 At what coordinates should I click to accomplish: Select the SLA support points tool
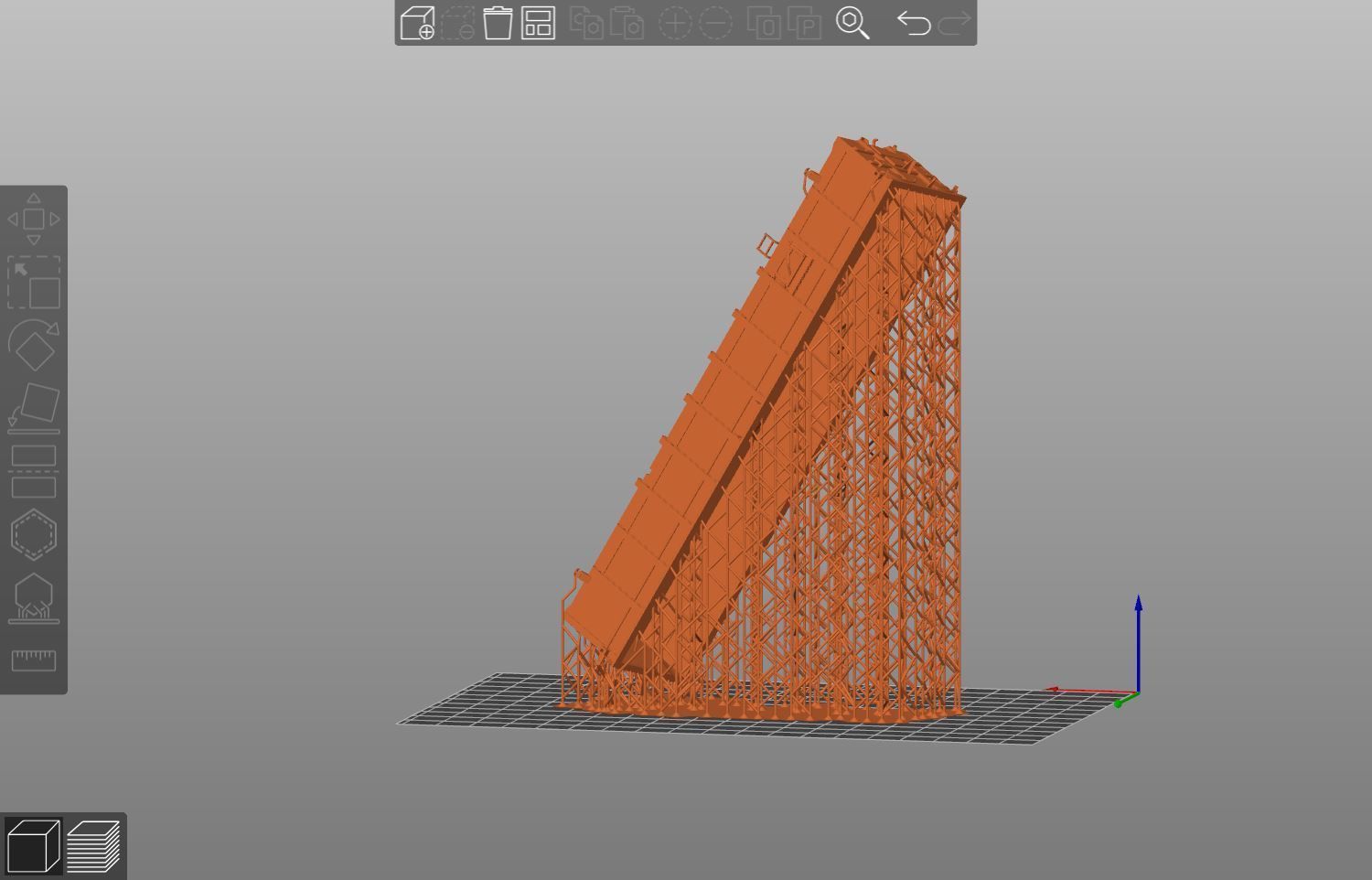pyautogui.click(x=34, y=597)
